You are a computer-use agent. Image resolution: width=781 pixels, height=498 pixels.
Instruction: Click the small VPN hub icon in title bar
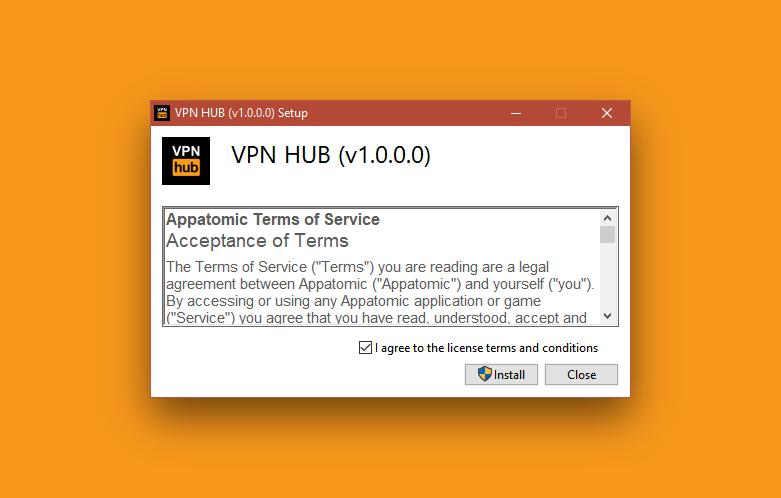point(162,113)
